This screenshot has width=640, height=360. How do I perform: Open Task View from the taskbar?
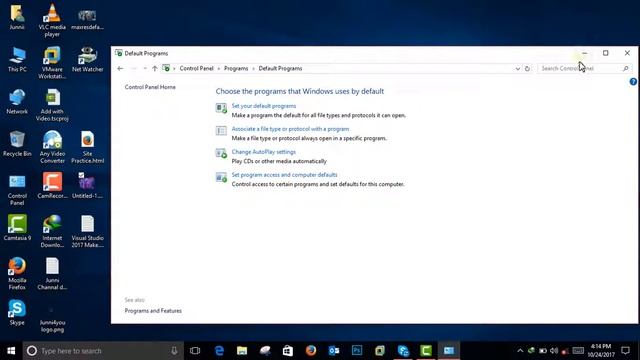195,351
